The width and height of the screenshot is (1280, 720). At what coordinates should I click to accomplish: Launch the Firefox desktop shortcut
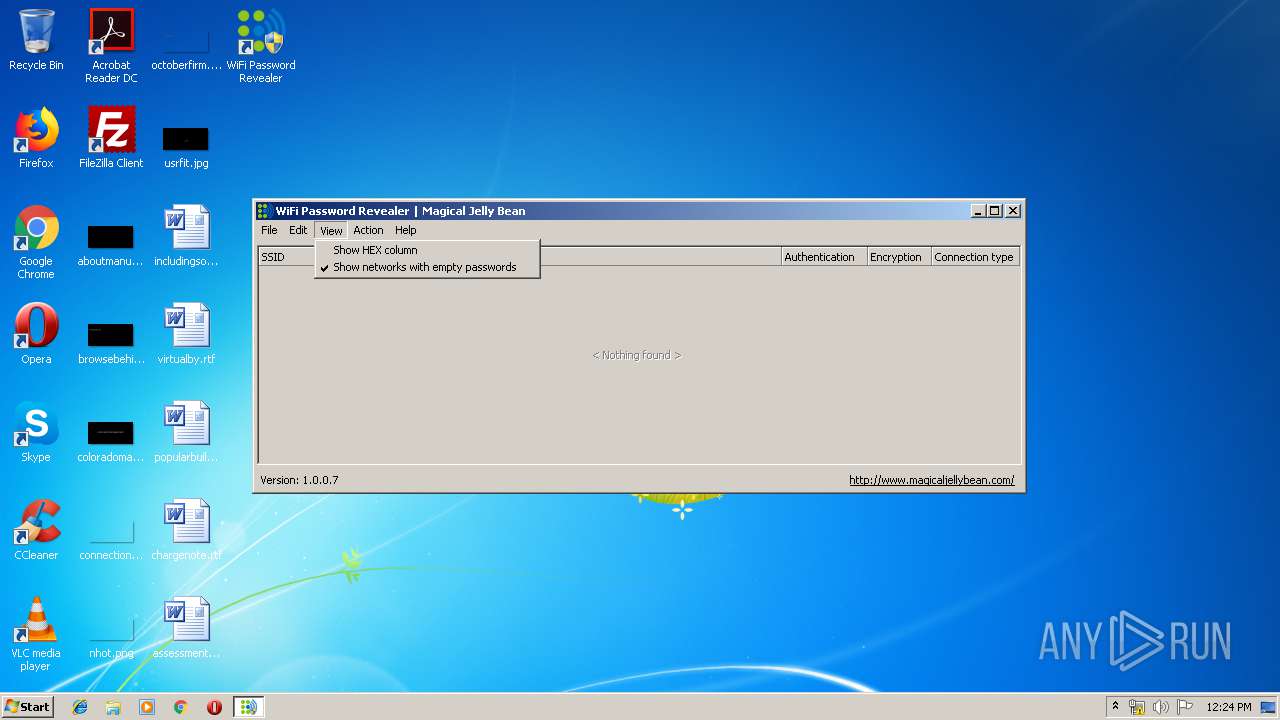(x=36, y=139)
